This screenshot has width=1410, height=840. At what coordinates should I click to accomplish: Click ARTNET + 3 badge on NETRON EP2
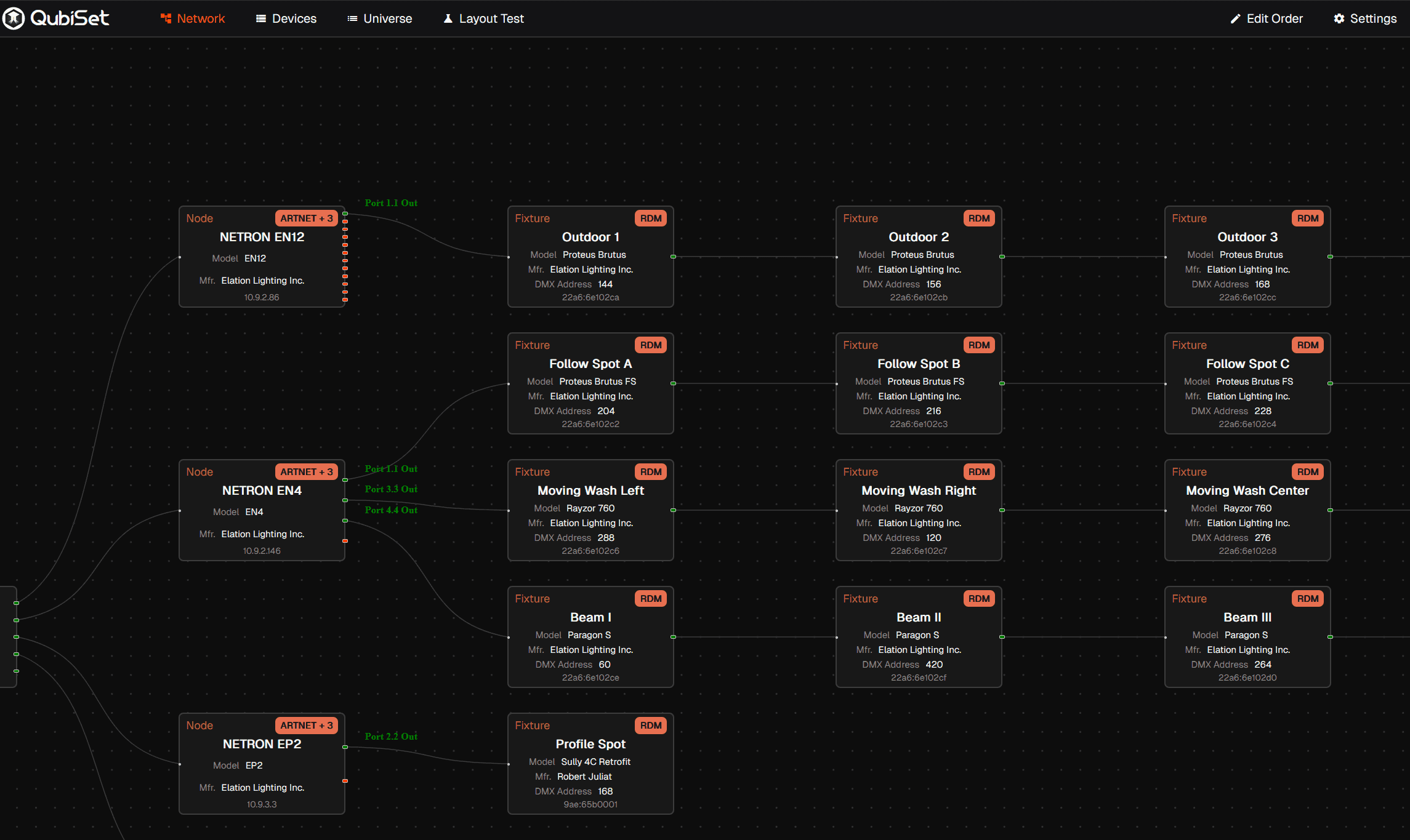(306, 726)
